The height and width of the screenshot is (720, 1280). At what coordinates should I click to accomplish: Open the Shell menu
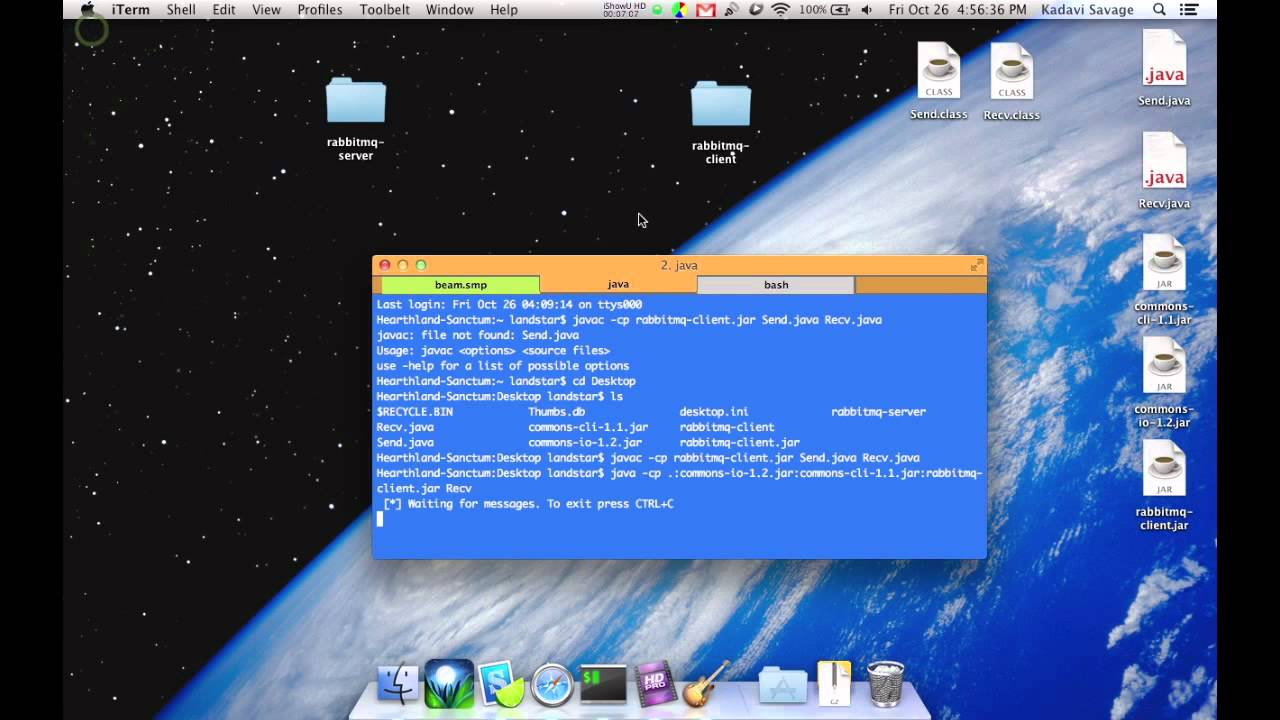pyautogui.click(x=181, y=10)
